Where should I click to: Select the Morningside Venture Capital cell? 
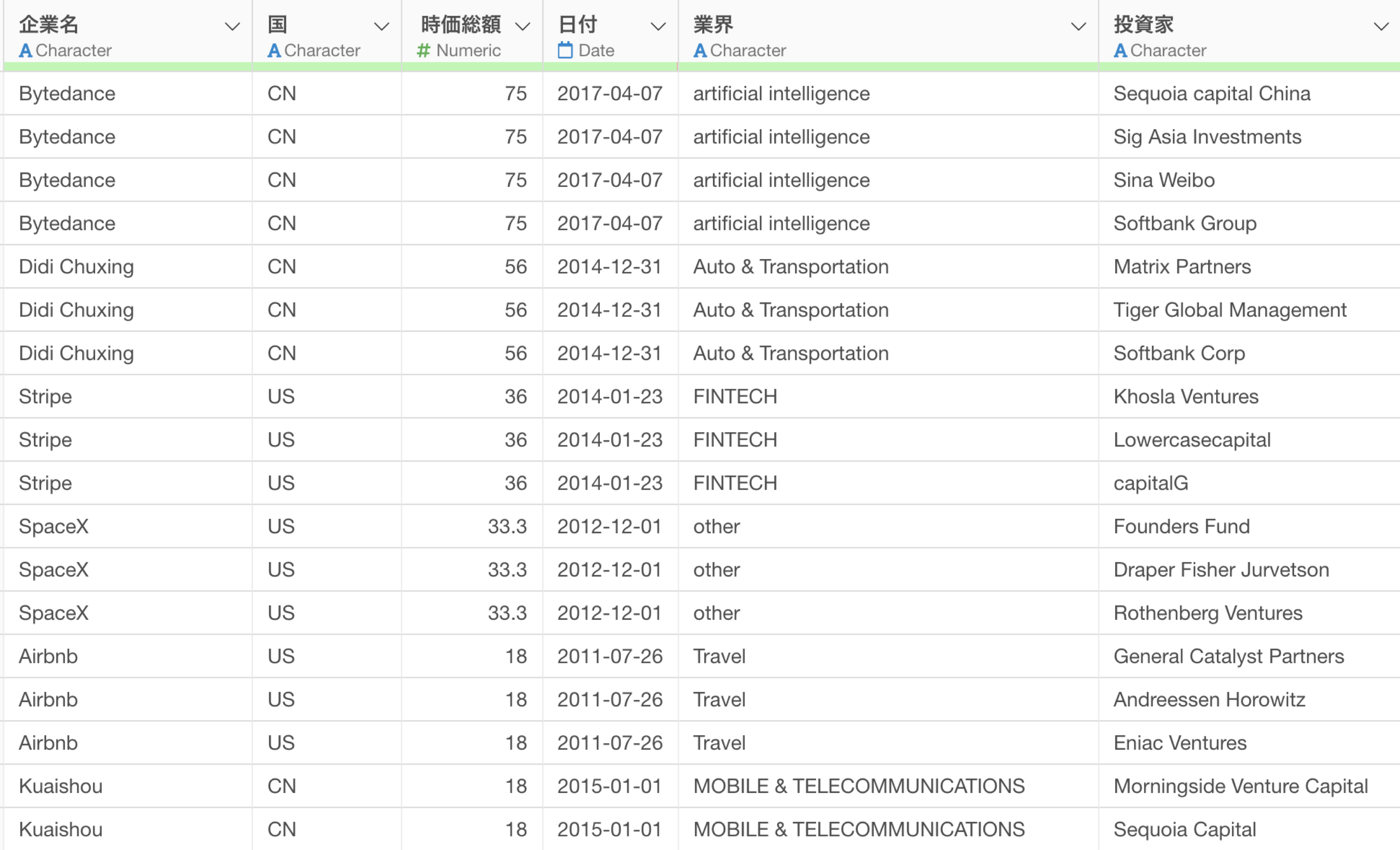[1249, 786]
